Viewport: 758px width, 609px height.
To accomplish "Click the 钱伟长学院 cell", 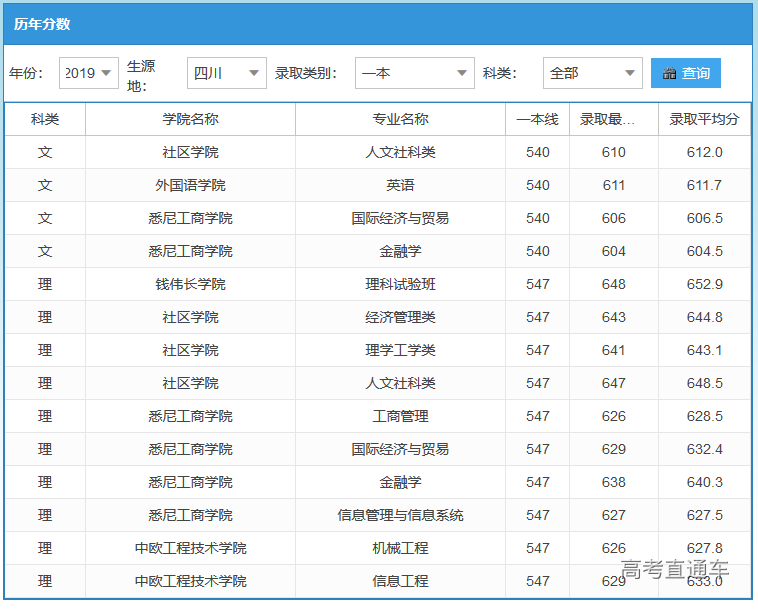I will [x=190, y=284].
